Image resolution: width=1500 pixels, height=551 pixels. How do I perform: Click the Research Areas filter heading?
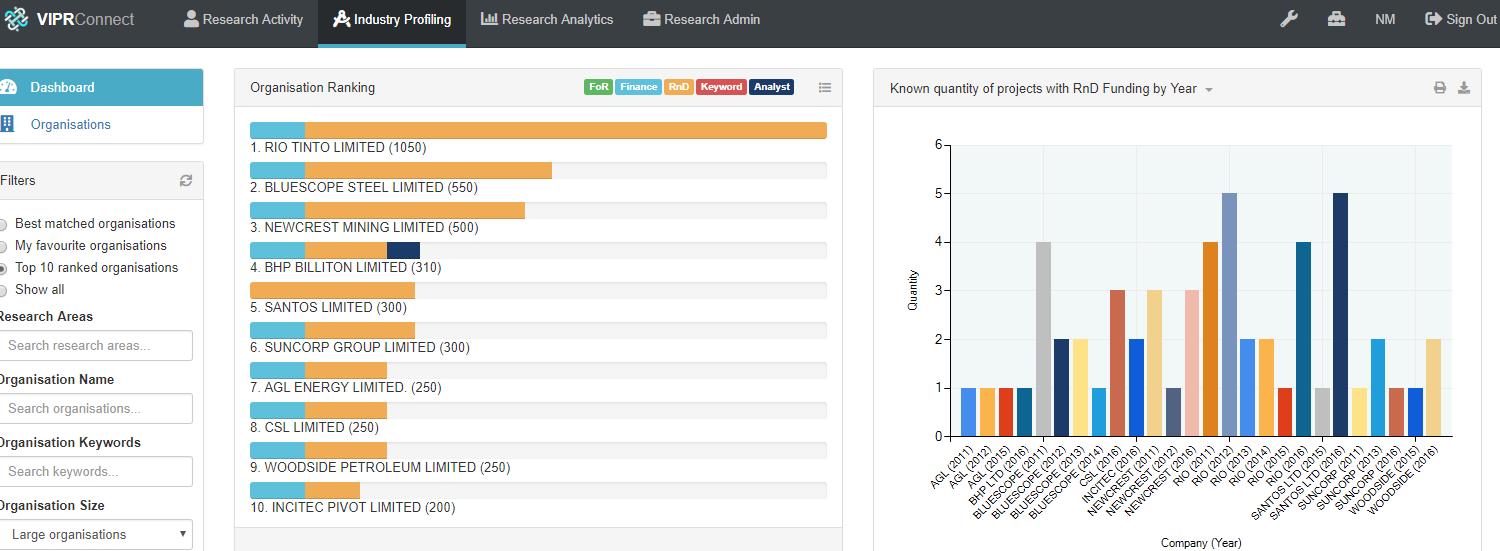tap(46, 316)
